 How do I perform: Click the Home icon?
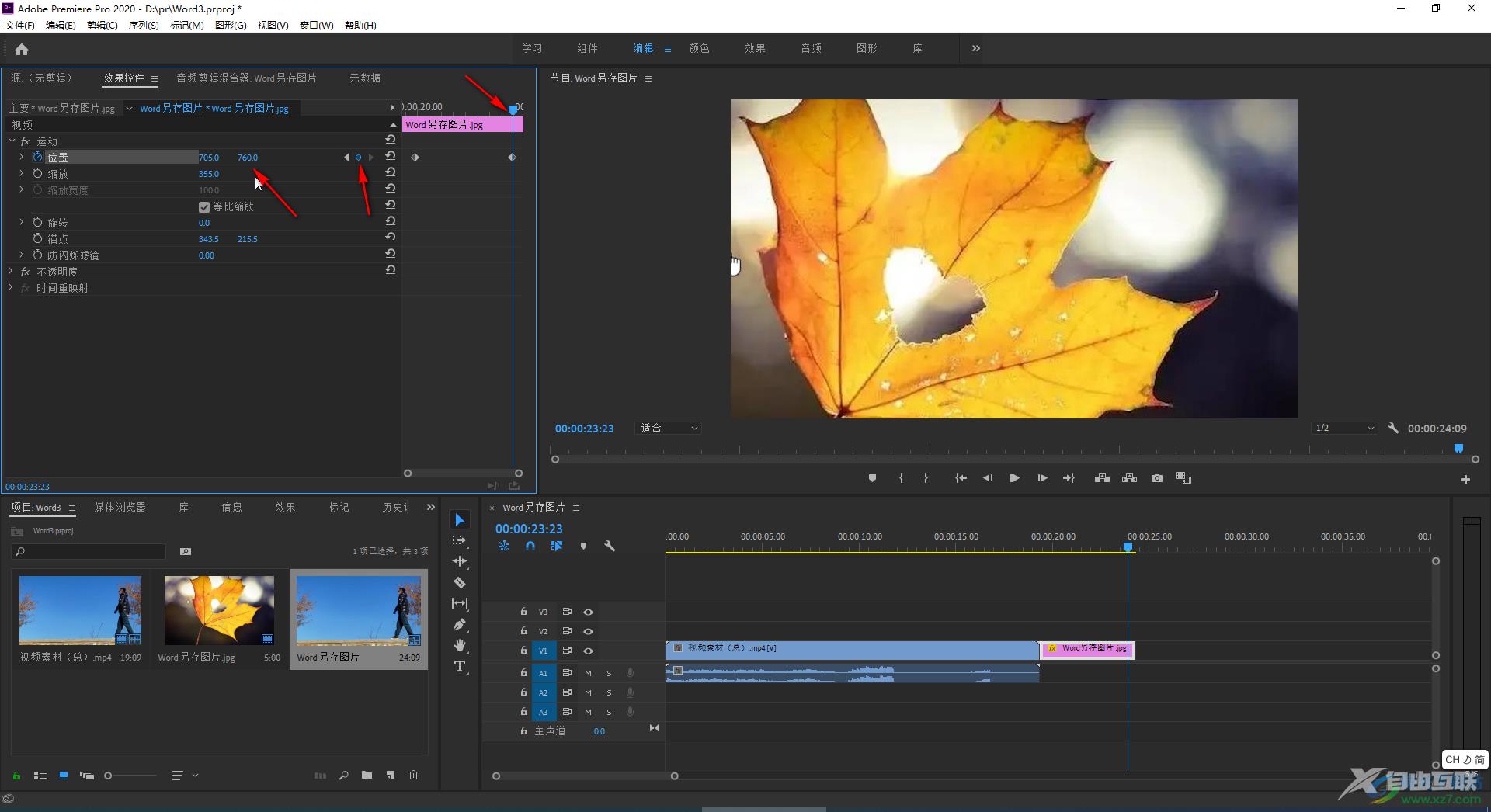point(22,49)
